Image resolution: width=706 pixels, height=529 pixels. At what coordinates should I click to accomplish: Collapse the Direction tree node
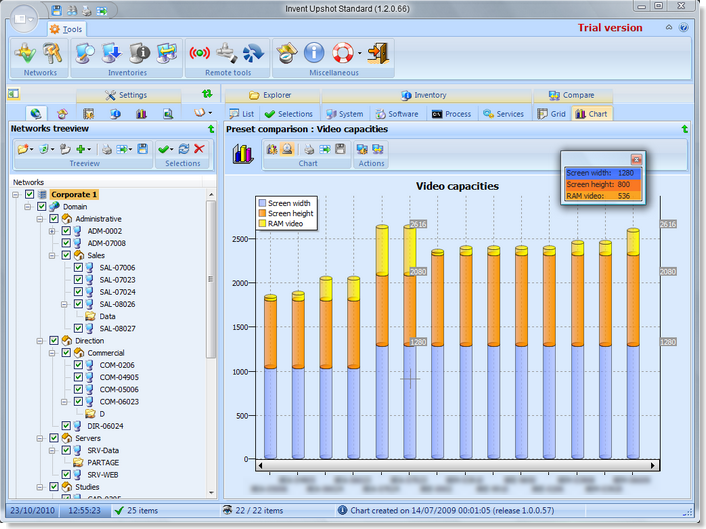tap(40, 341)
